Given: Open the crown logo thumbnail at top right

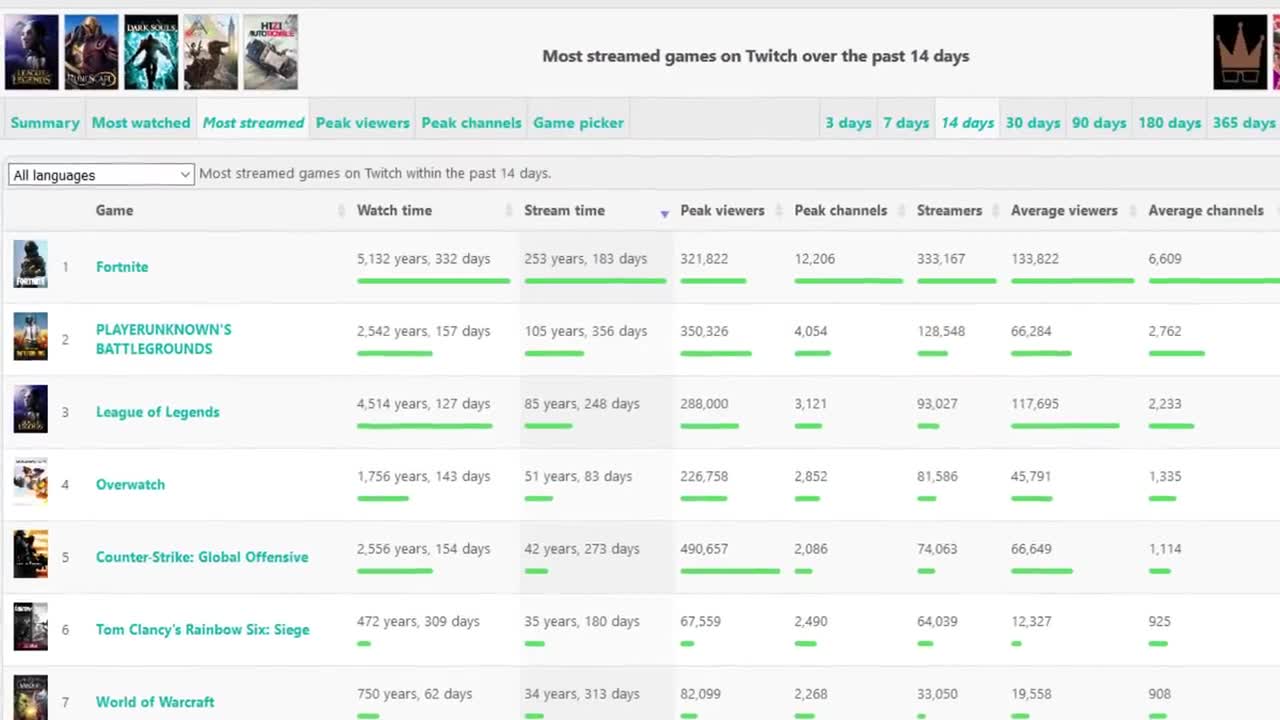Looking at the screenshot, I should click(x=1240, y=52).
